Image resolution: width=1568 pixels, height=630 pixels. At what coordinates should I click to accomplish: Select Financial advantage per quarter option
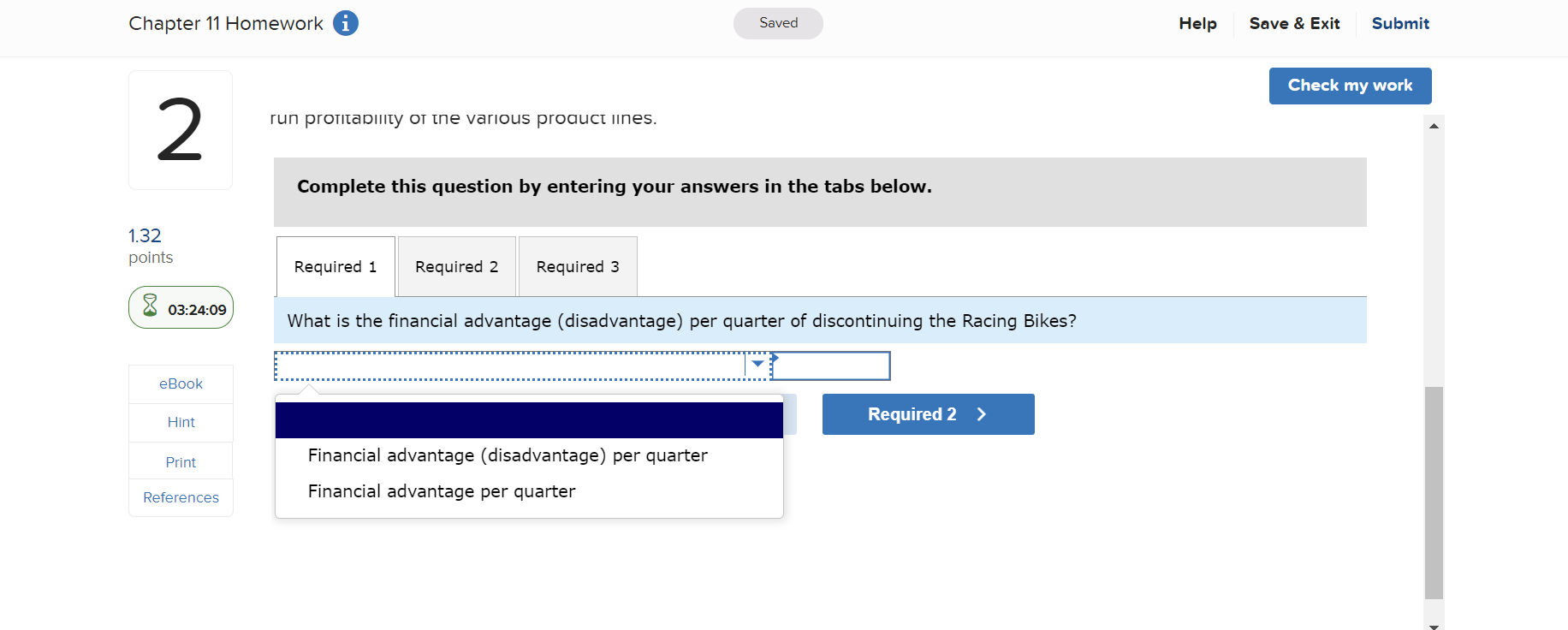442,490
